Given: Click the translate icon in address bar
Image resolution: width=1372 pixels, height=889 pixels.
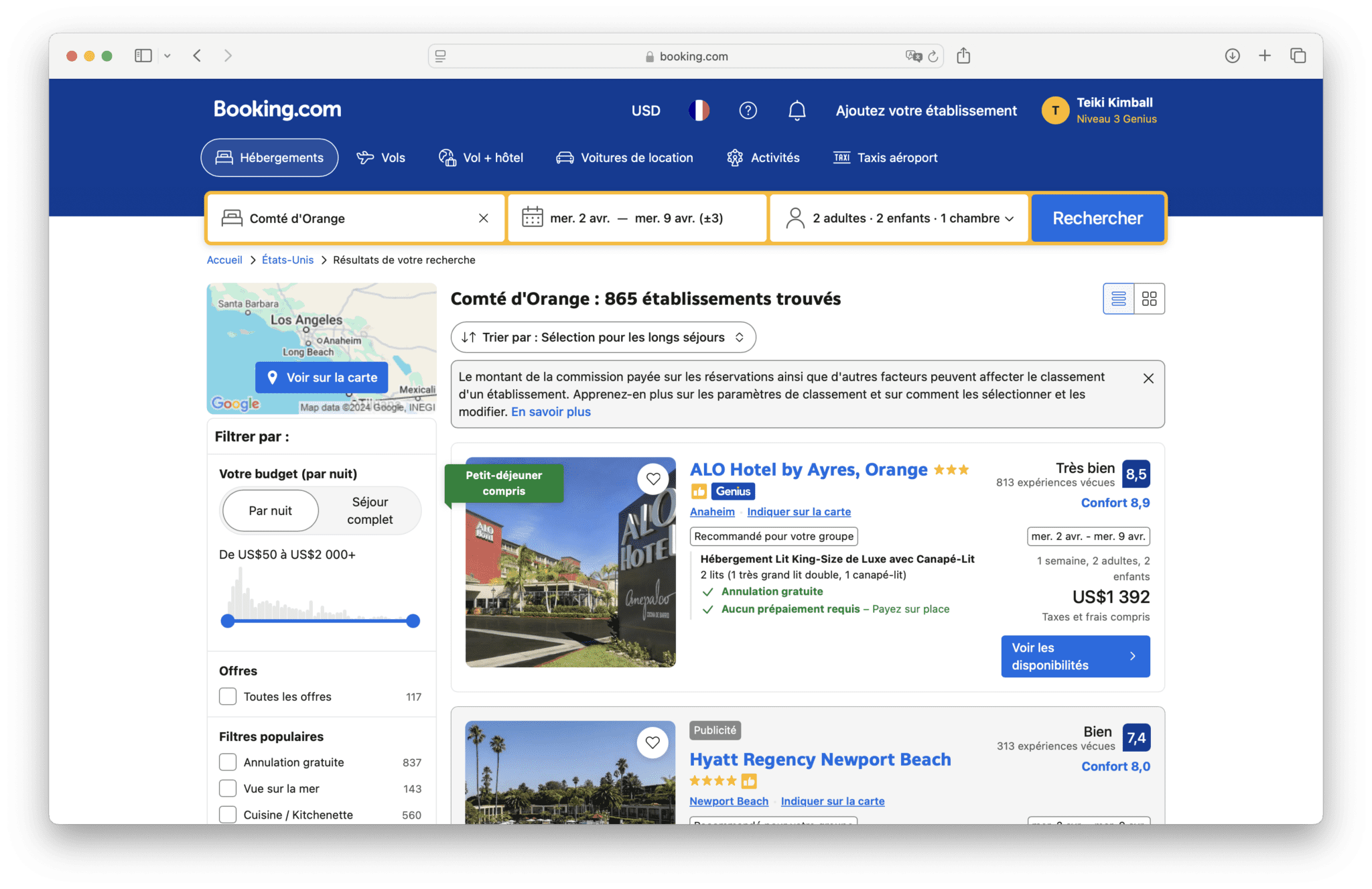Looking at the screenshot, I should point(914,56).
